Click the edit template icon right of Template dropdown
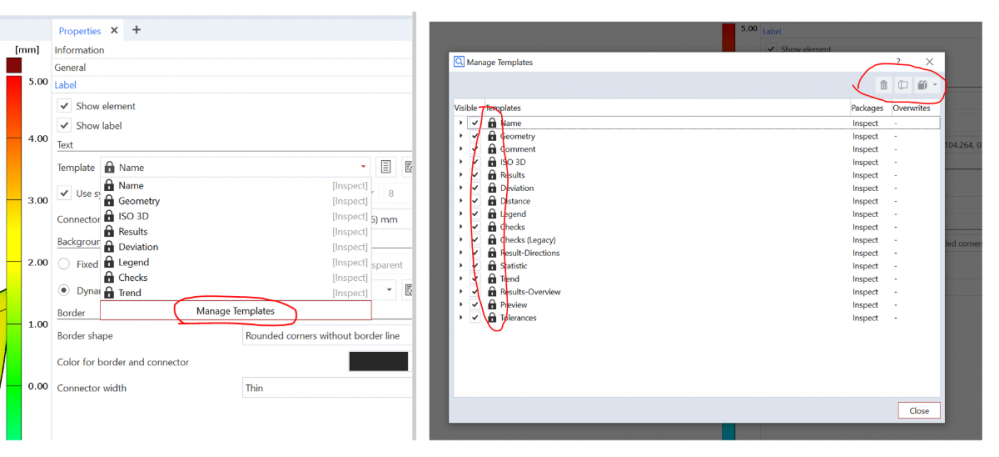 [385, 167]
